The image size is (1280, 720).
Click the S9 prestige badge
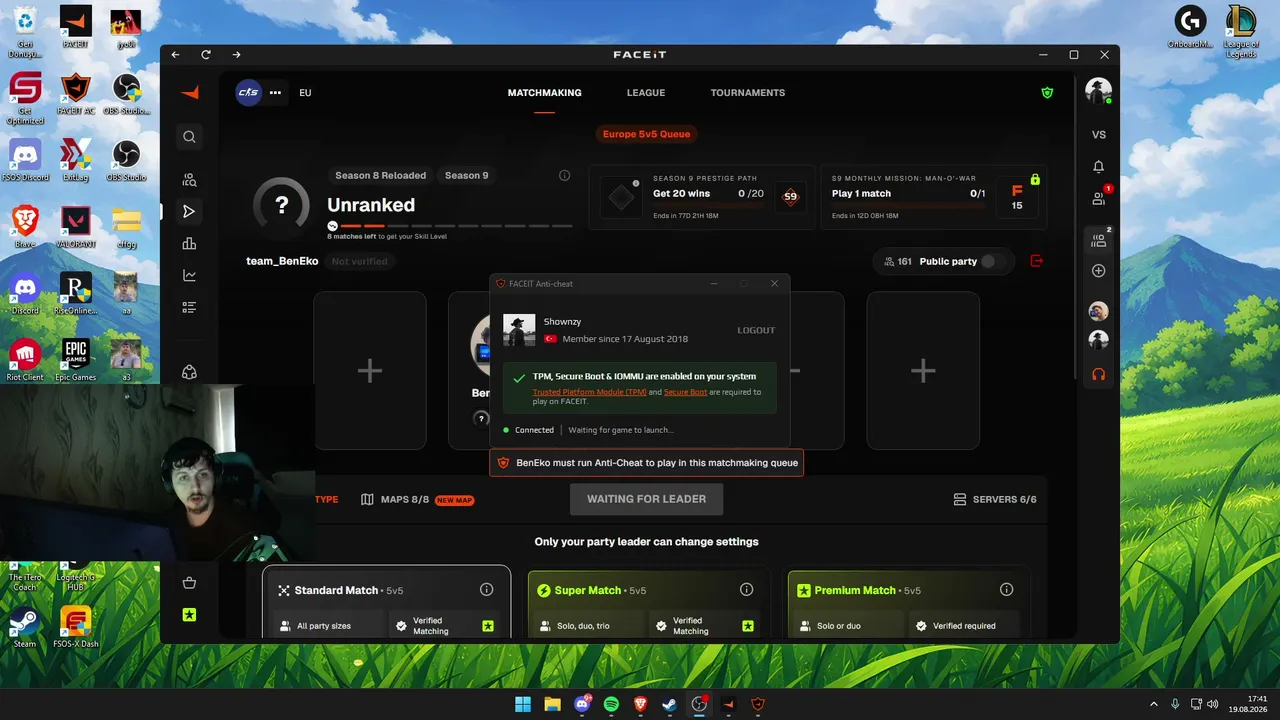pyautogui.click(x=790, y=197)
